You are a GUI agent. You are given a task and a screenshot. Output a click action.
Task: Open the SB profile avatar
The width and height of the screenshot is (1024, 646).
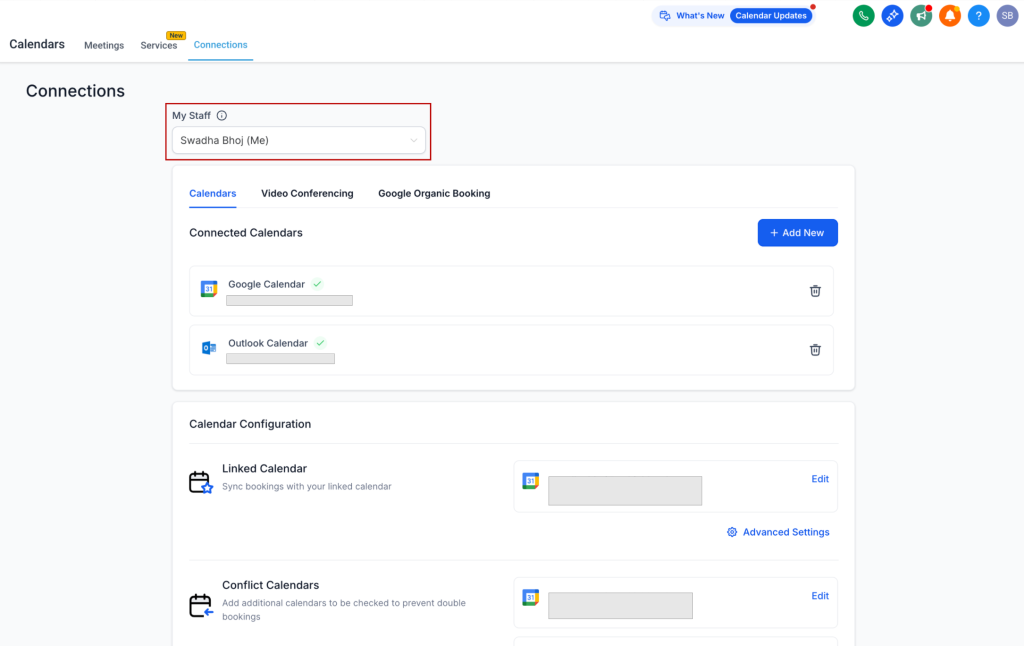point(1007,16)
